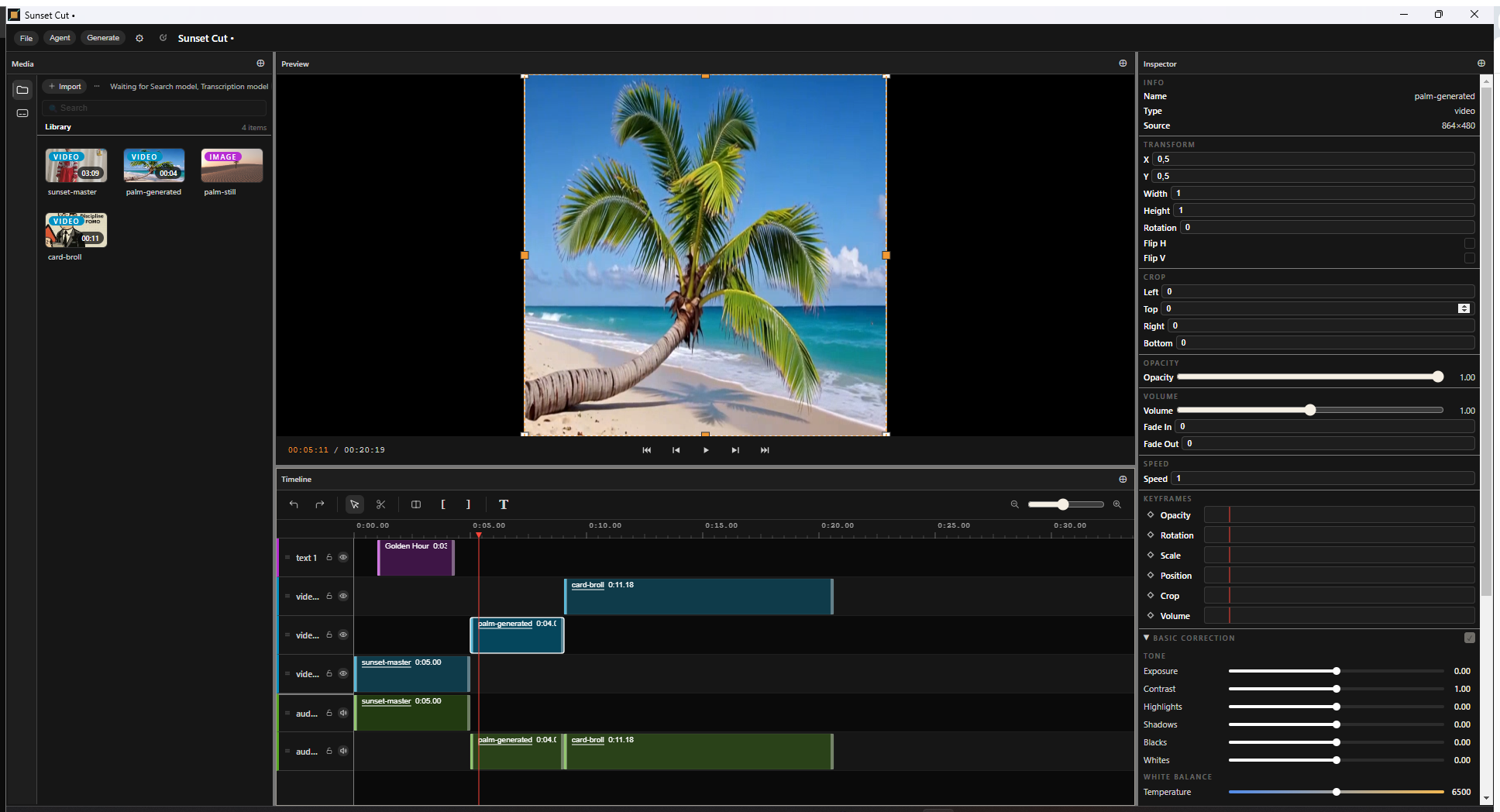Screen dimensions: 1500x812
Task: Add Opacity keyframe diamond
Action: (x=1151, y=514)
